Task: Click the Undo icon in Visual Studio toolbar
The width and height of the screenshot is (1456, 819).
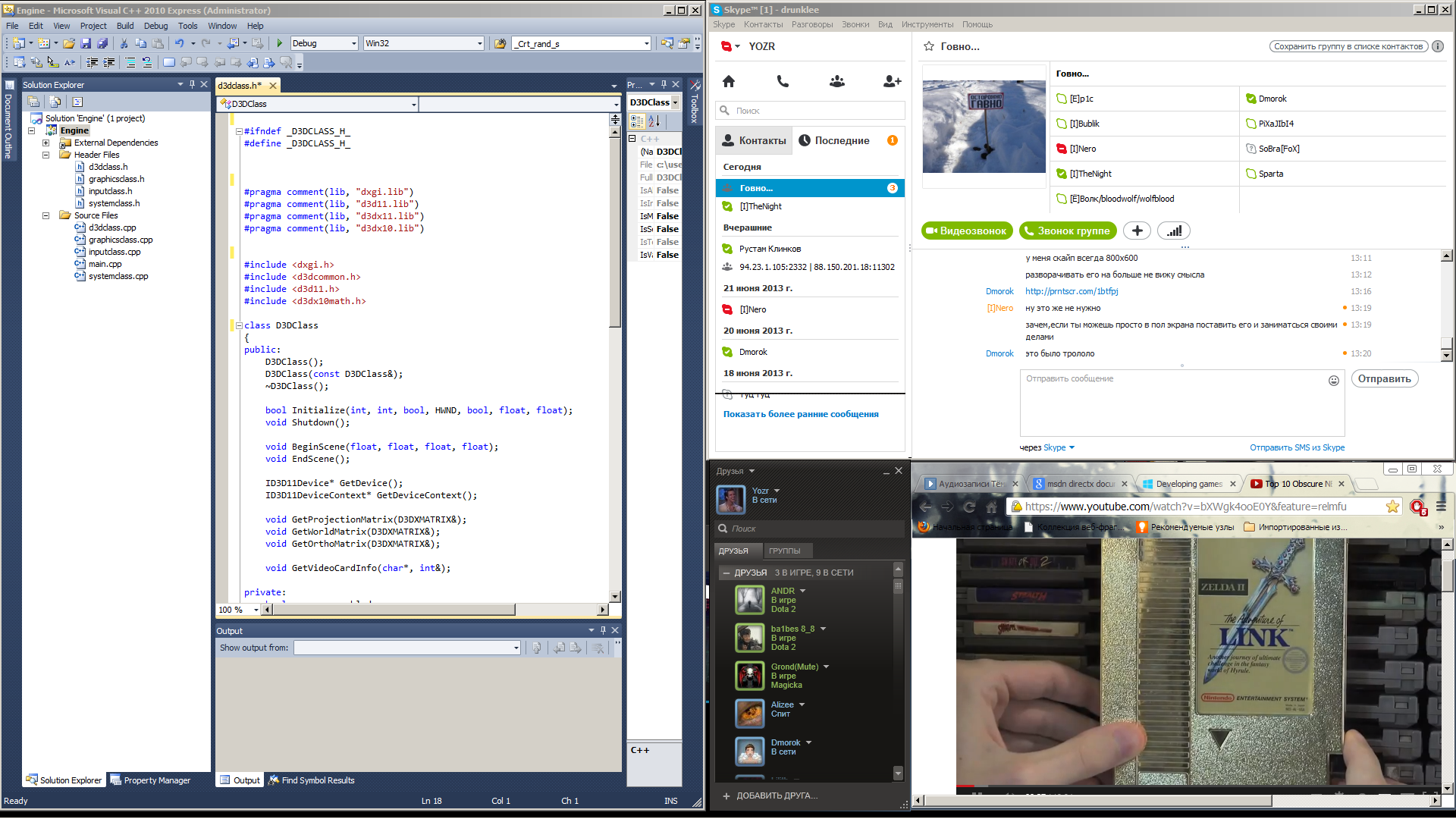Action: pos(180,43)
